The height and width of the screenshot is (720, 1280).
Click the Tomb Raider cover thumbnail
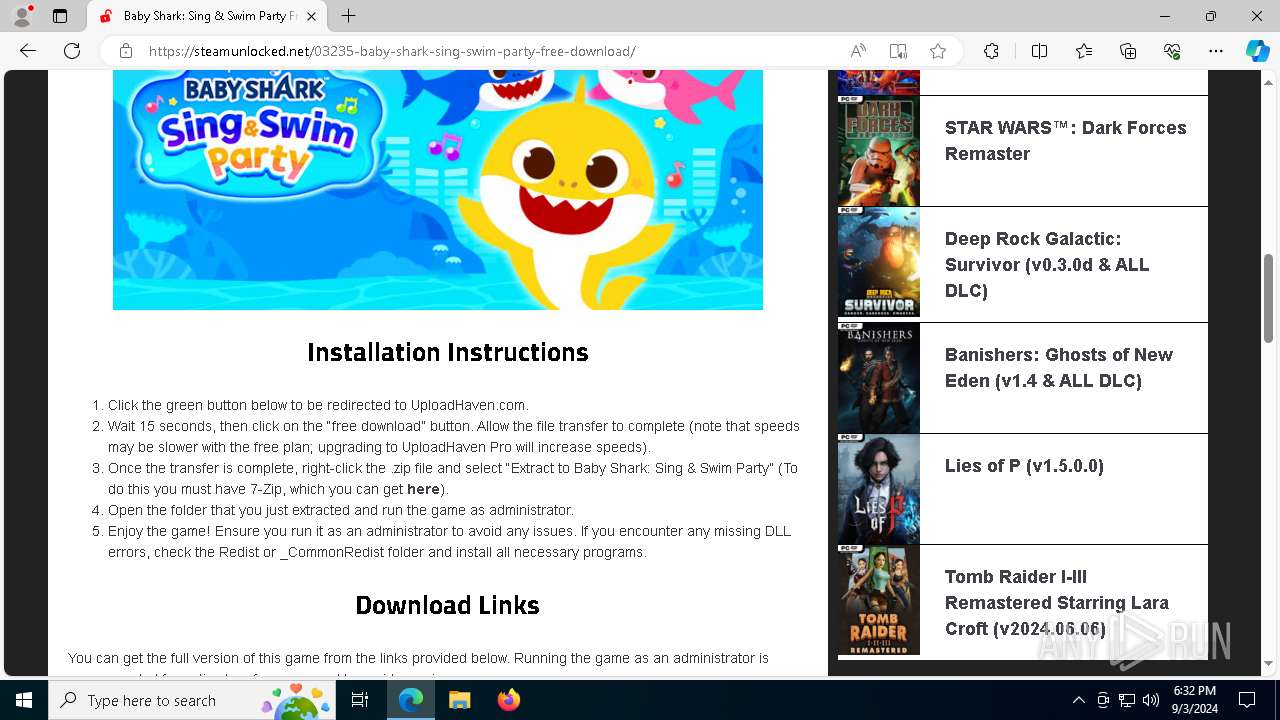pos(878,600)
